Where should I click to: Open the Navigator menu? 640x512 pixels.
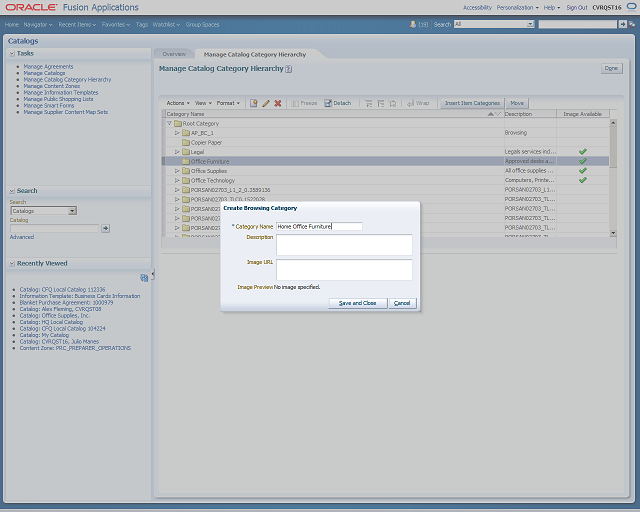click(x=38, y=25)
